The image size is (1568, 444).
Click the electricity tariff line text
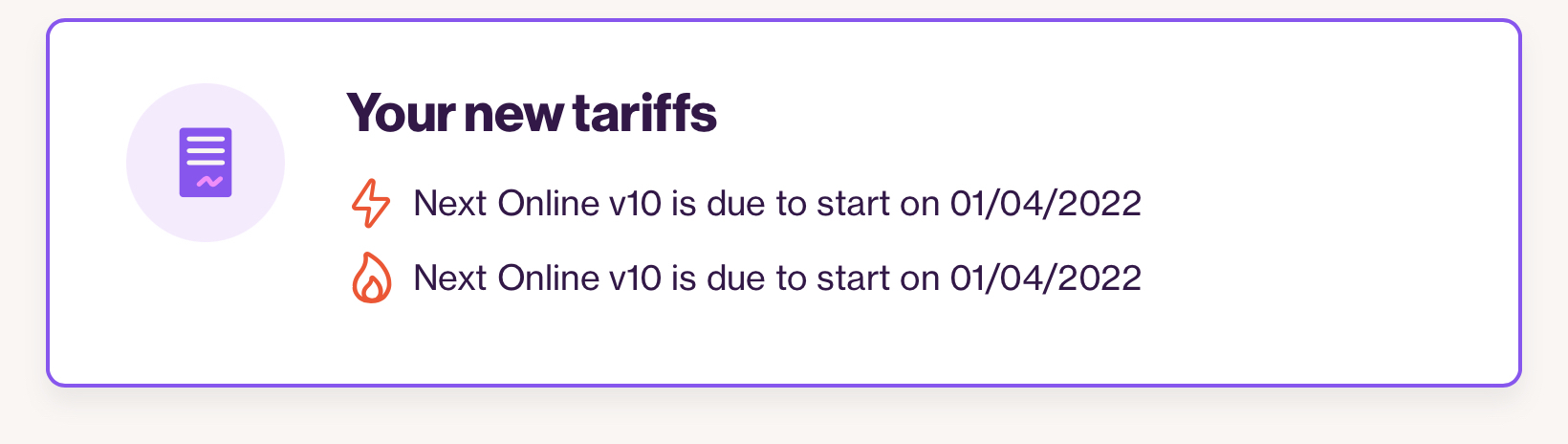[776, 204]
